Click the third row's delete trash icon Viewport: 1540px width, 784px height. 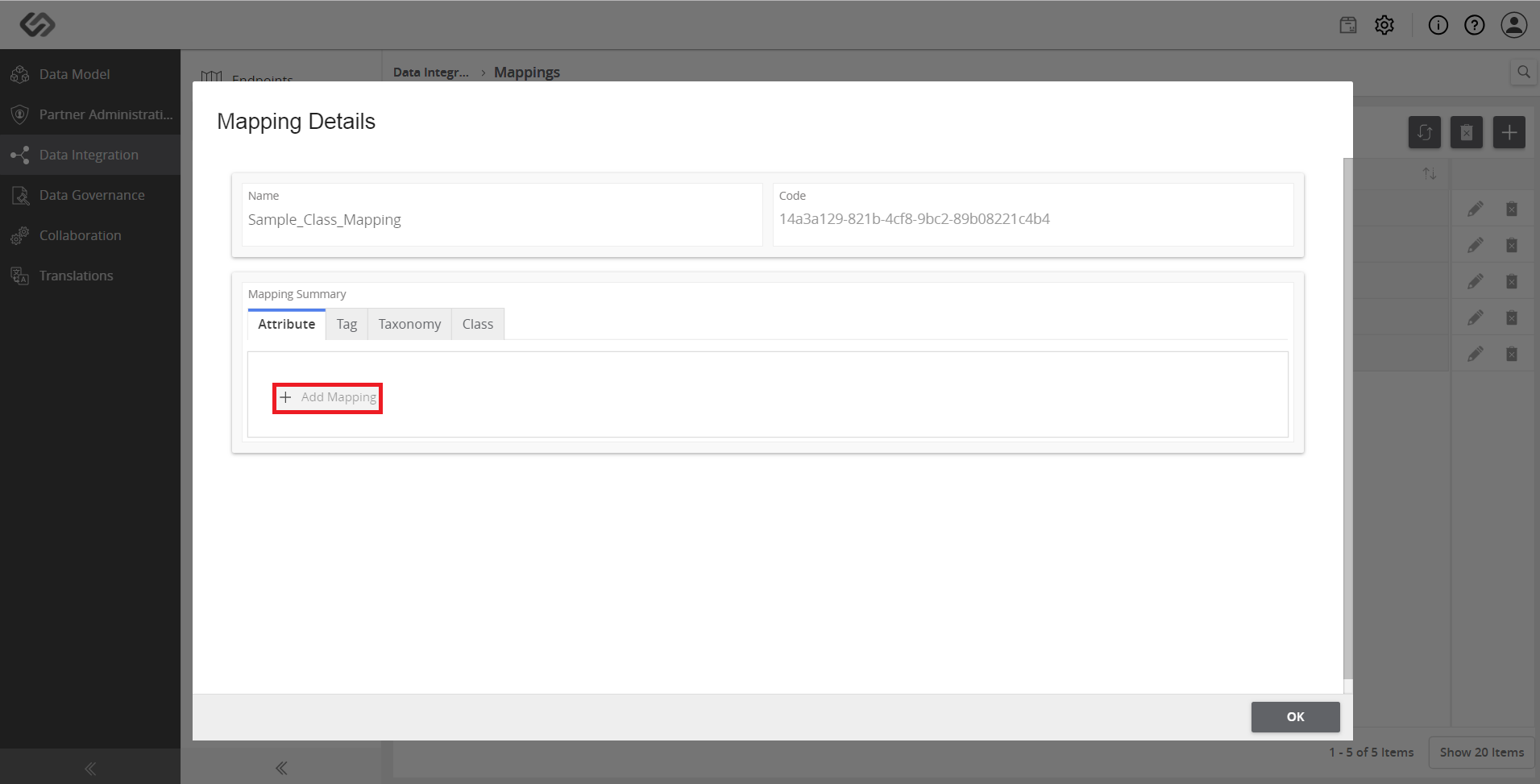[x=1512, y=281]
